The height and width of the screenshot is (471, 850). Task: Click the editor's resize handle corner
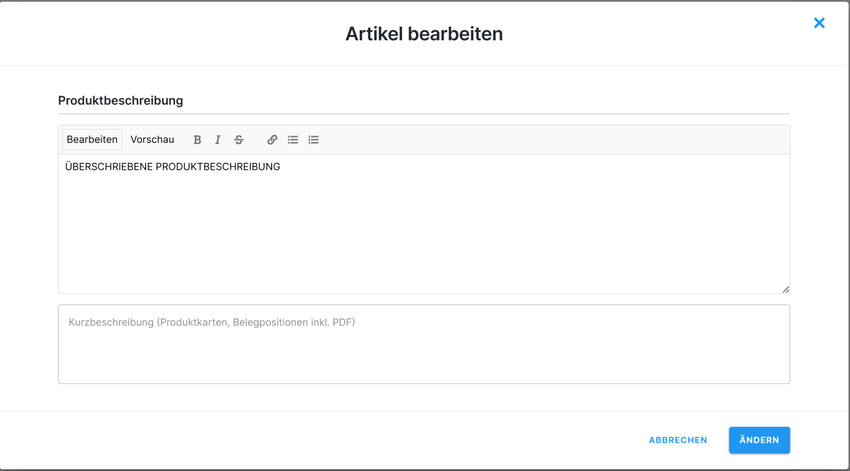point(785,289)
